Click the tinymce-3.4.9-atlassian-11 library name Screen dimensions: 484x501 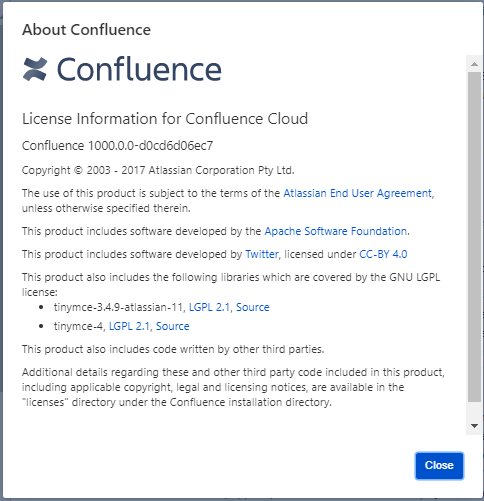pos(120,307)
